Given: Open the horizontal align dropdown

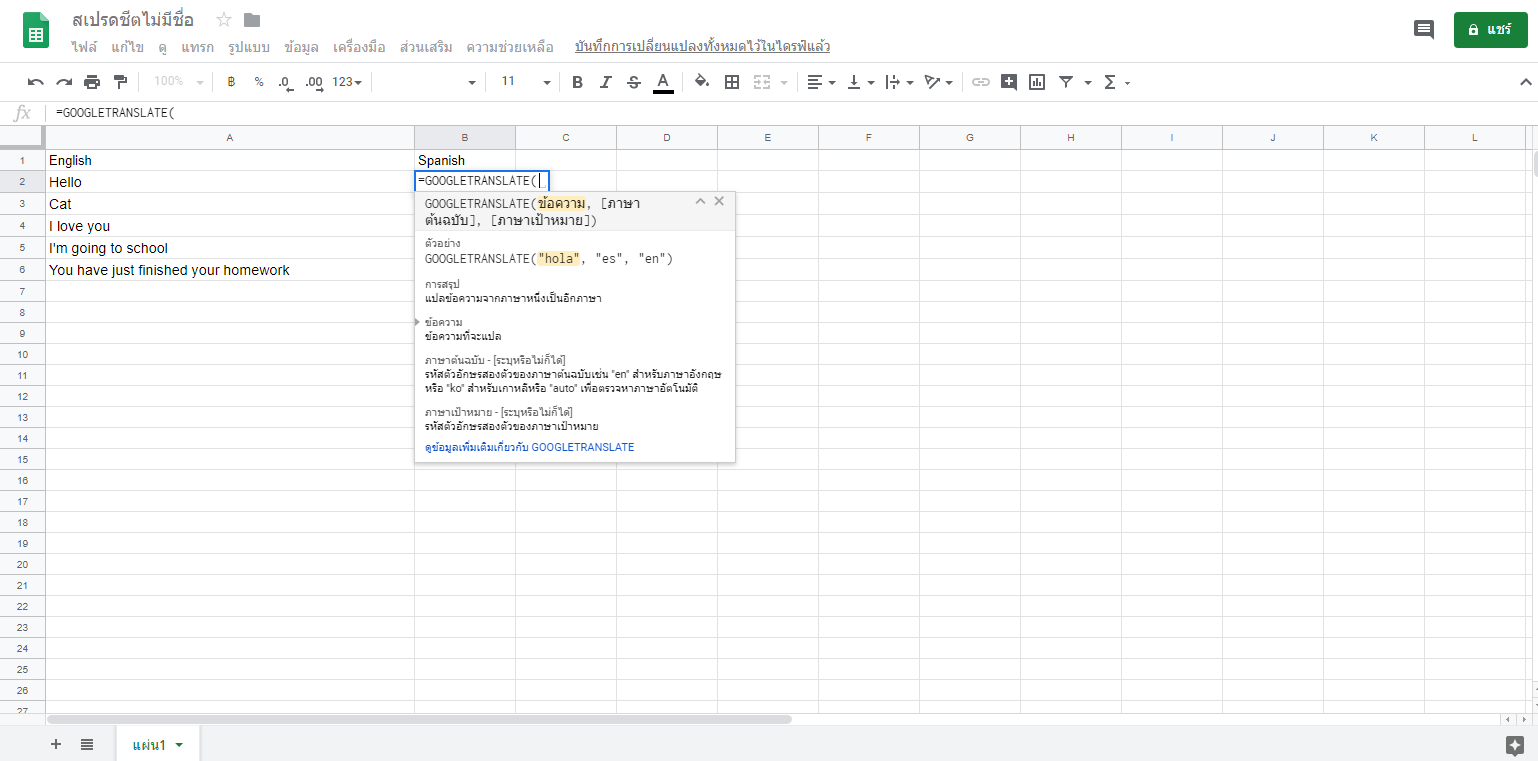Looking at the screenshot, I should (821, 82).
